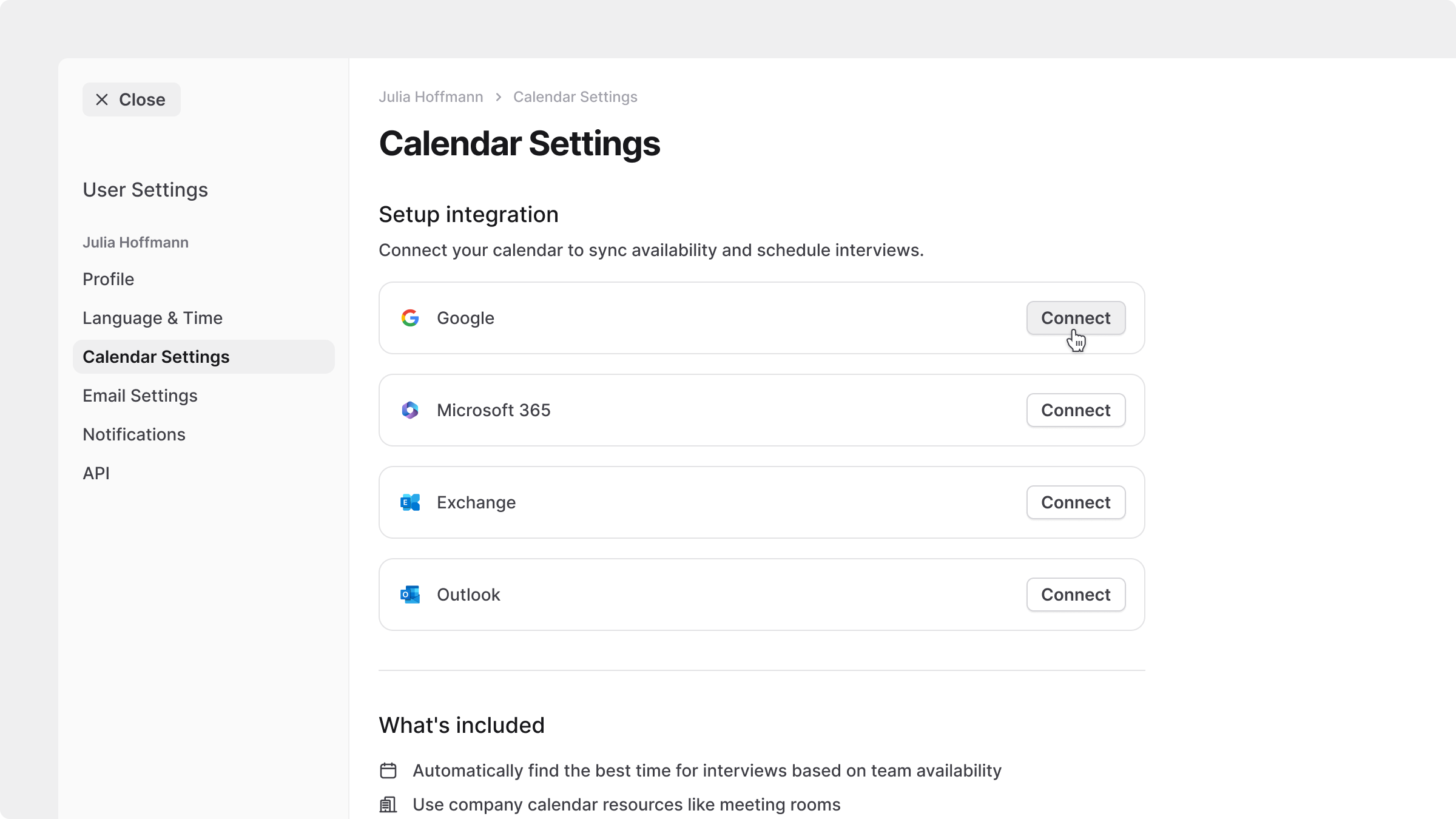Click the Google logo icon

[410, 318]
